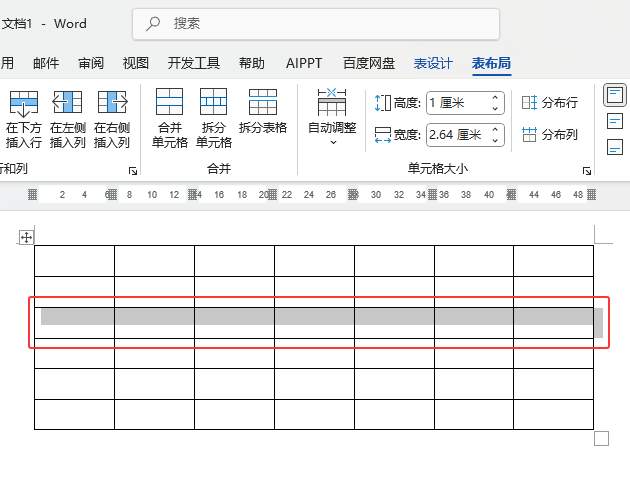The image size is (630, 482).
Task: Open the Review (审阅) tab
Action: [91, 63]
